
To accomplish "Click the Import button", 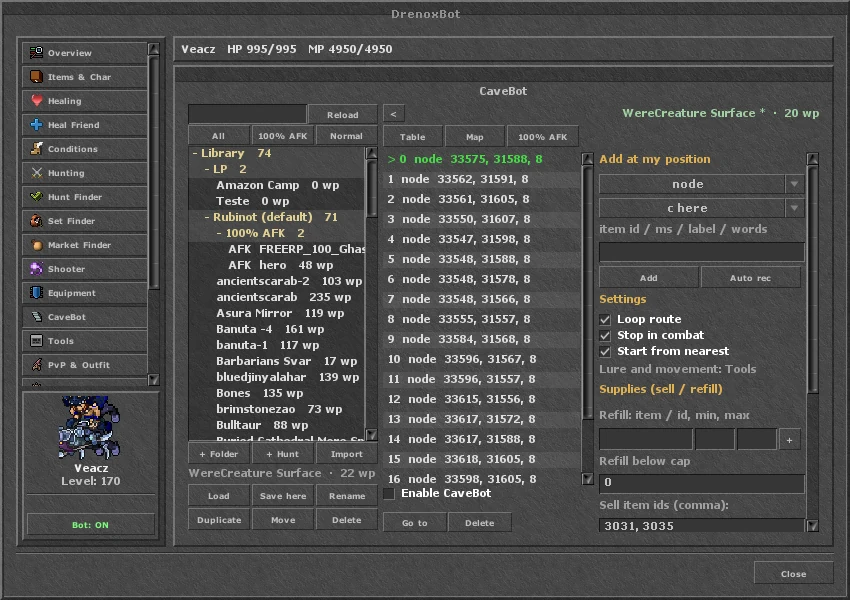I will click(346, 454).
